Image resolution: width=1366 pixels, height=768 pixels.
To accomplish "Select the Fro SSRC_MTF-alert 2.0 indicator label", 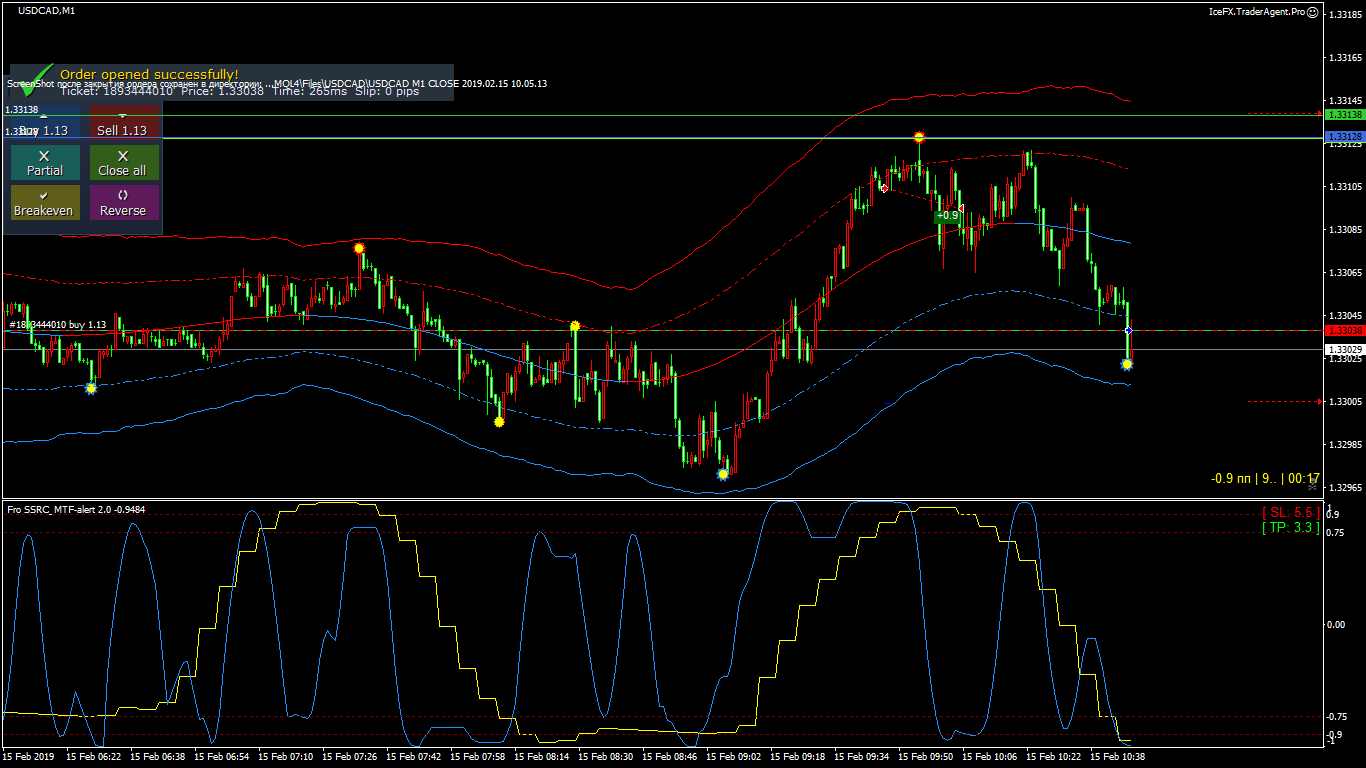I will [76, 509].
